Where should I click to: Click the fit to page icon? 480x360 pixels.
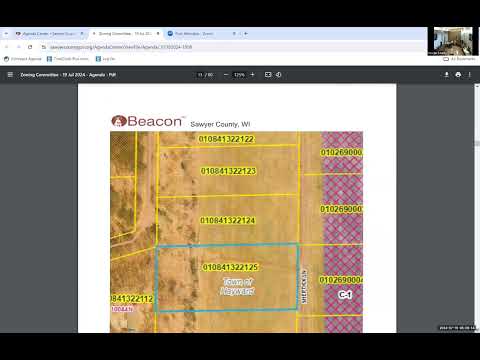[x=268, y=75]
